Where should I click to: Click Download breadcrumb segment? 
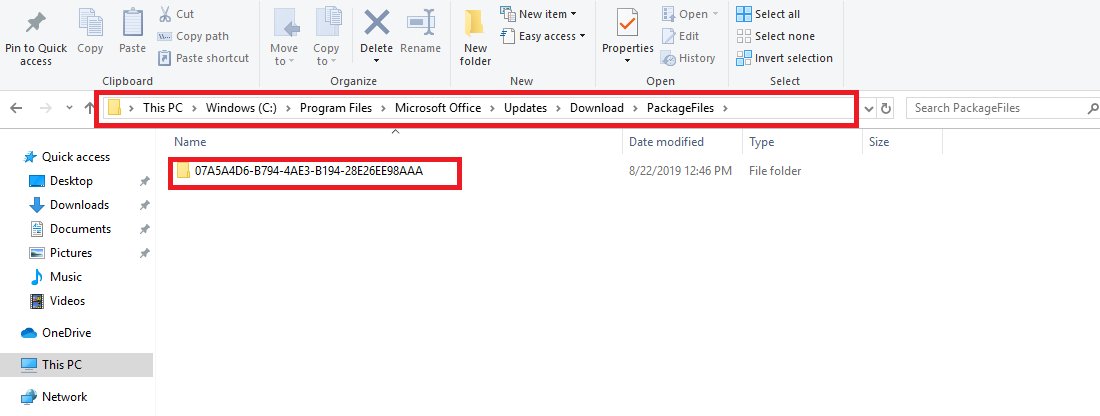pyautogui.click(x=596, y=108)
